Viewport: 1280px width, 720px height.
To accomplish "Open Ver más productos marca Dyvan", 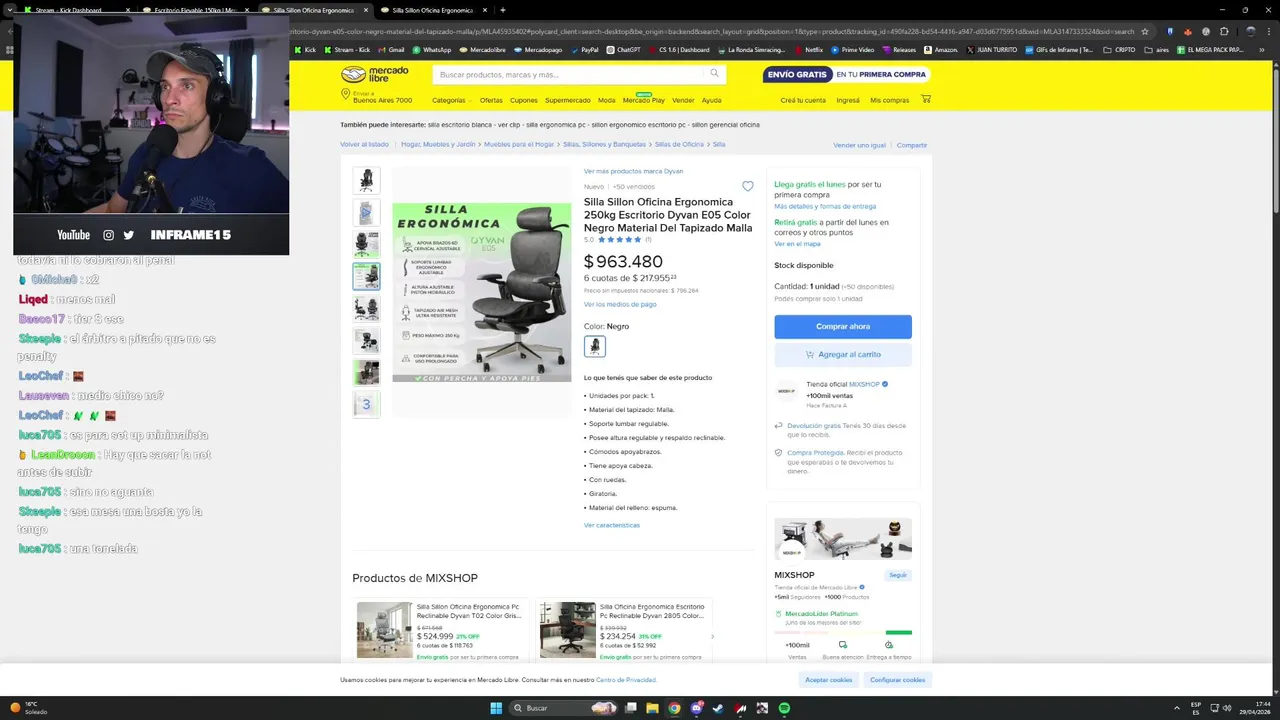I will [633, 171].
